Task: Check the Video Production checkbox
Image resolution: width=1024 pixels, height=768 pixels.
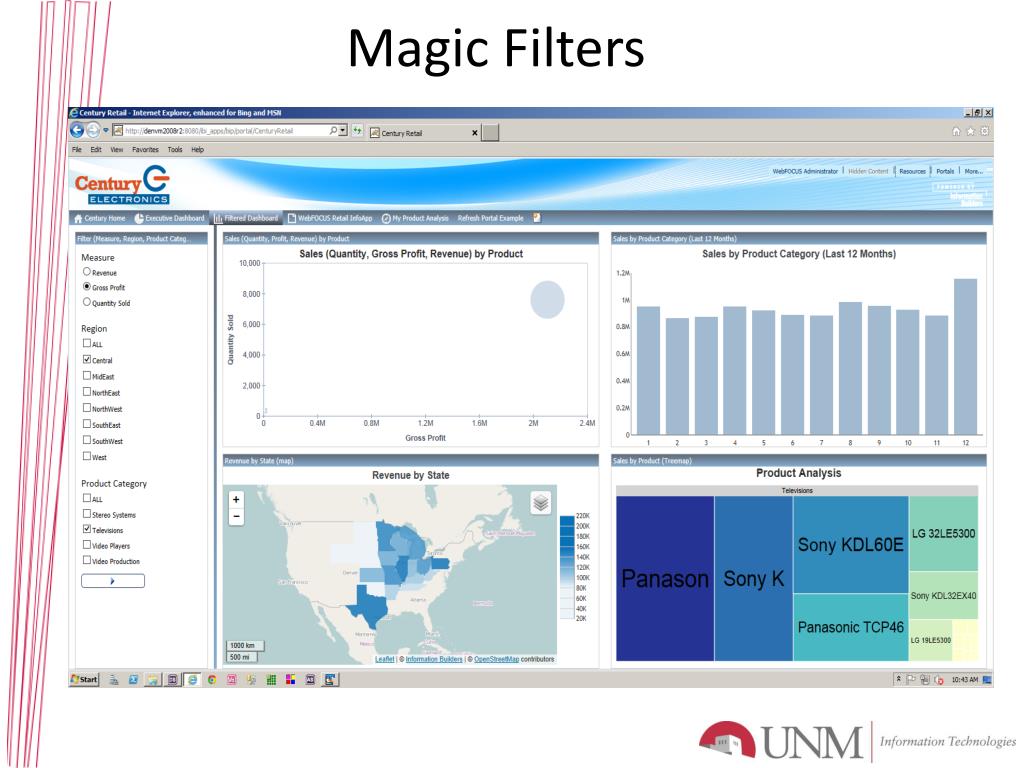Action: (x=87, y=560)
